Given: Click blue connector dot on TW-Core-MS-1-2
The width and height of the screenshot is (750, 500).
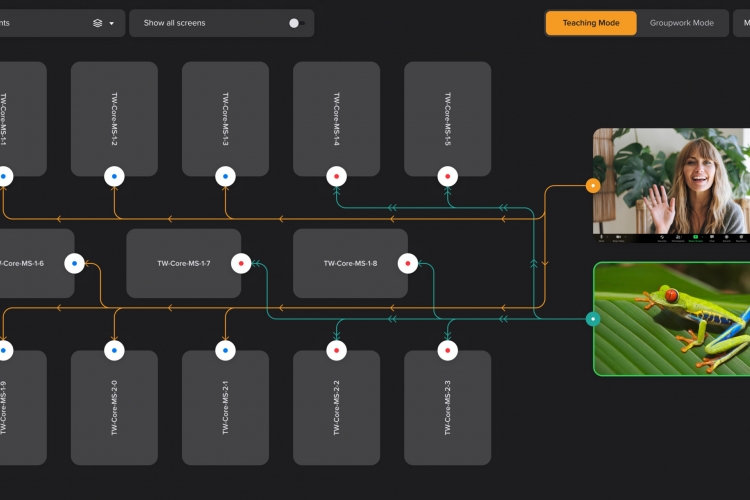Looking at the screenshot, I should pyautogui.click(x=115, y=176).
